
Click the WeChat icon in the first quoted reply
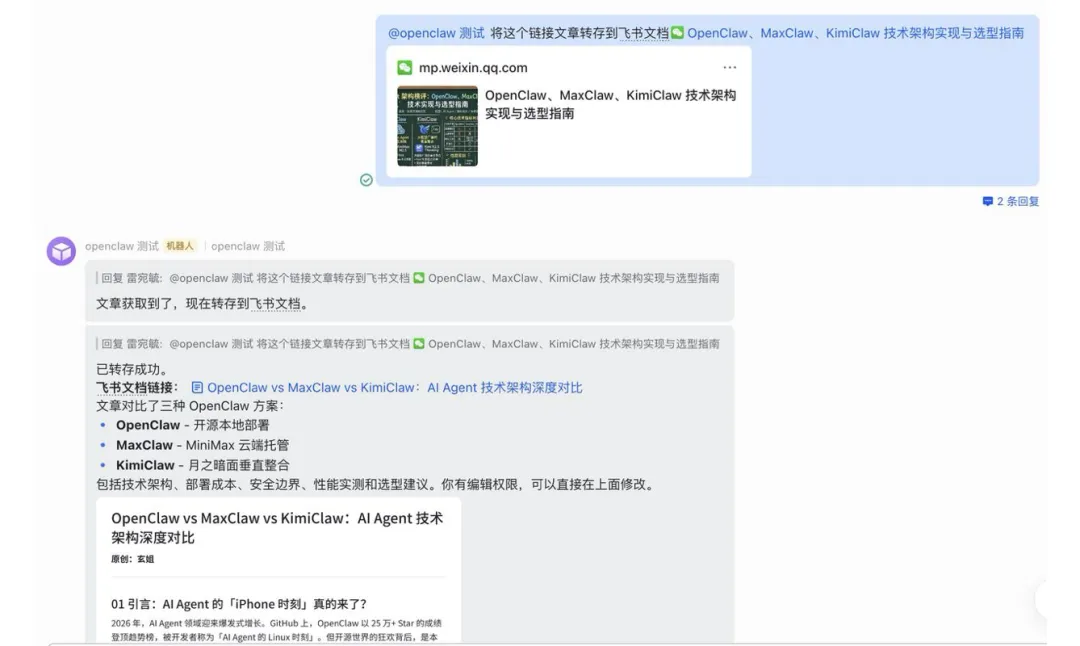pos(419,278)
